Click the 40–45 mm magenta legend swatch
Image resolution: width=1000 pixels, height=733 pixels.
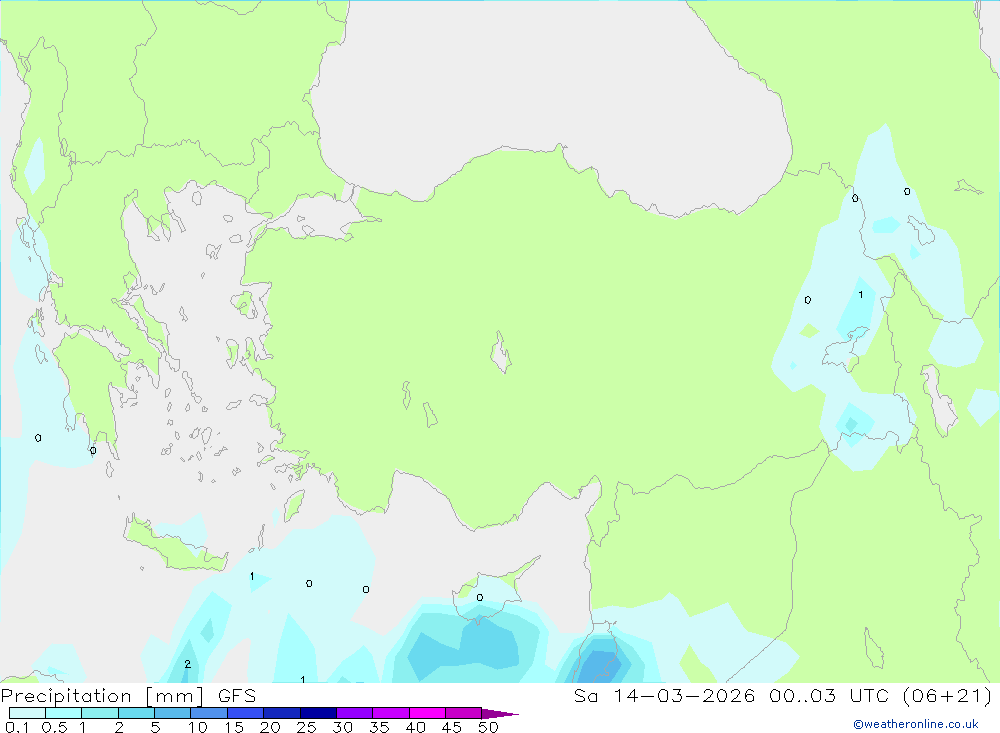coord(427,713)
